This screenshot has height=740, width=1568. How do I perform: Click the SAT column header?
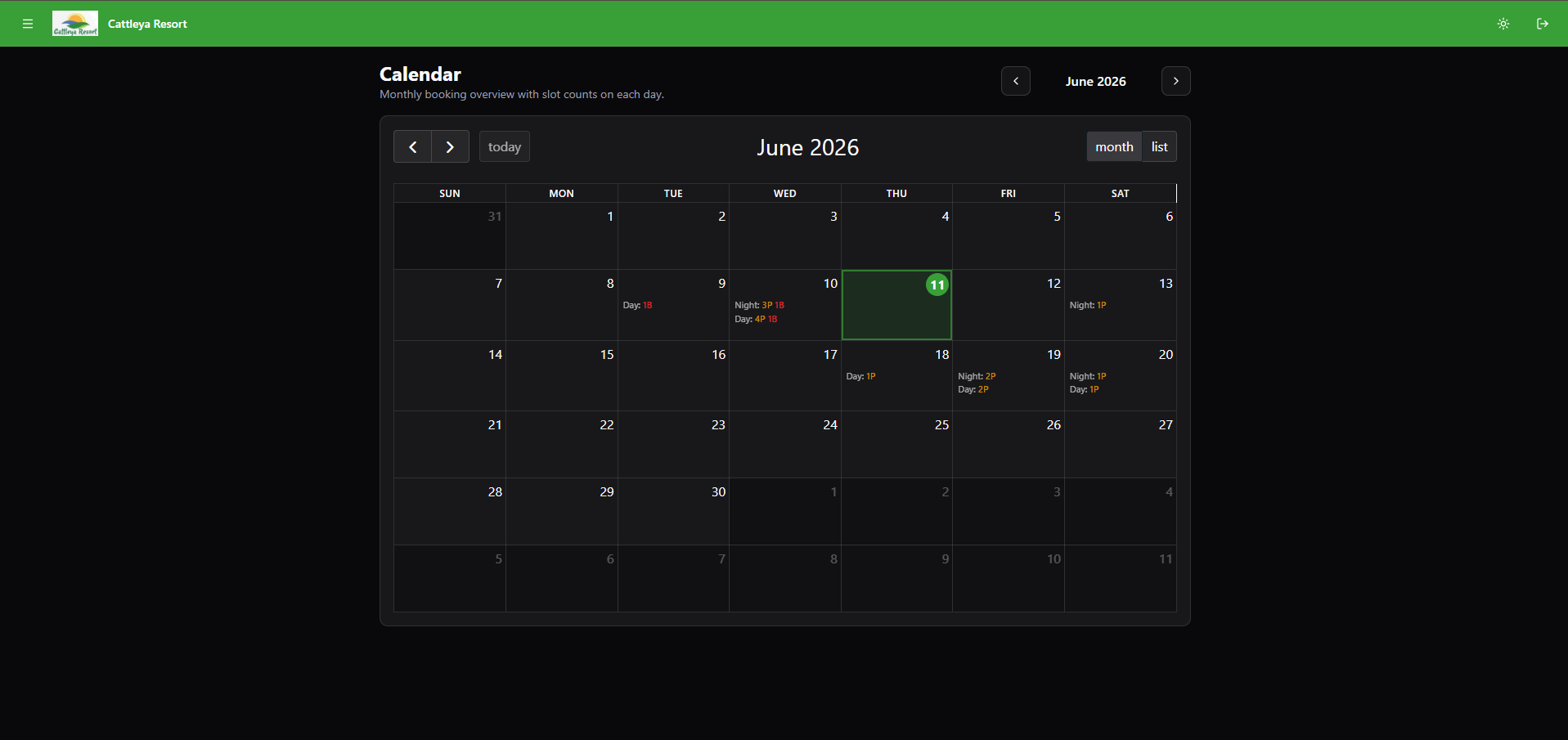(x=1121, y=193)
